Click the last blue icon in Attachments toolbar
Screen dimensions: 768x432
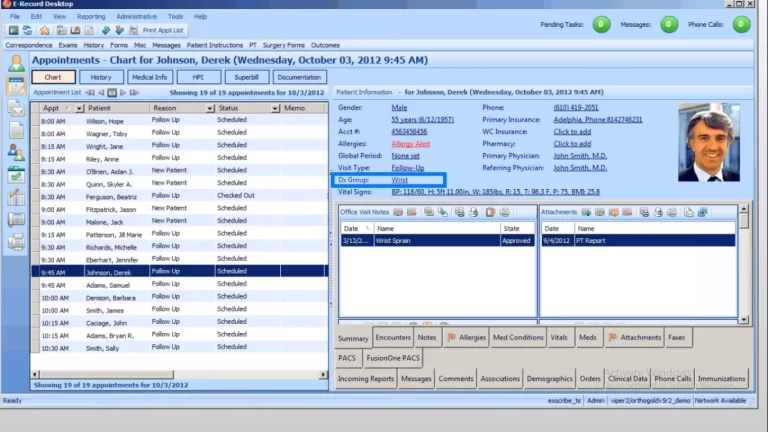coord(702,212)
